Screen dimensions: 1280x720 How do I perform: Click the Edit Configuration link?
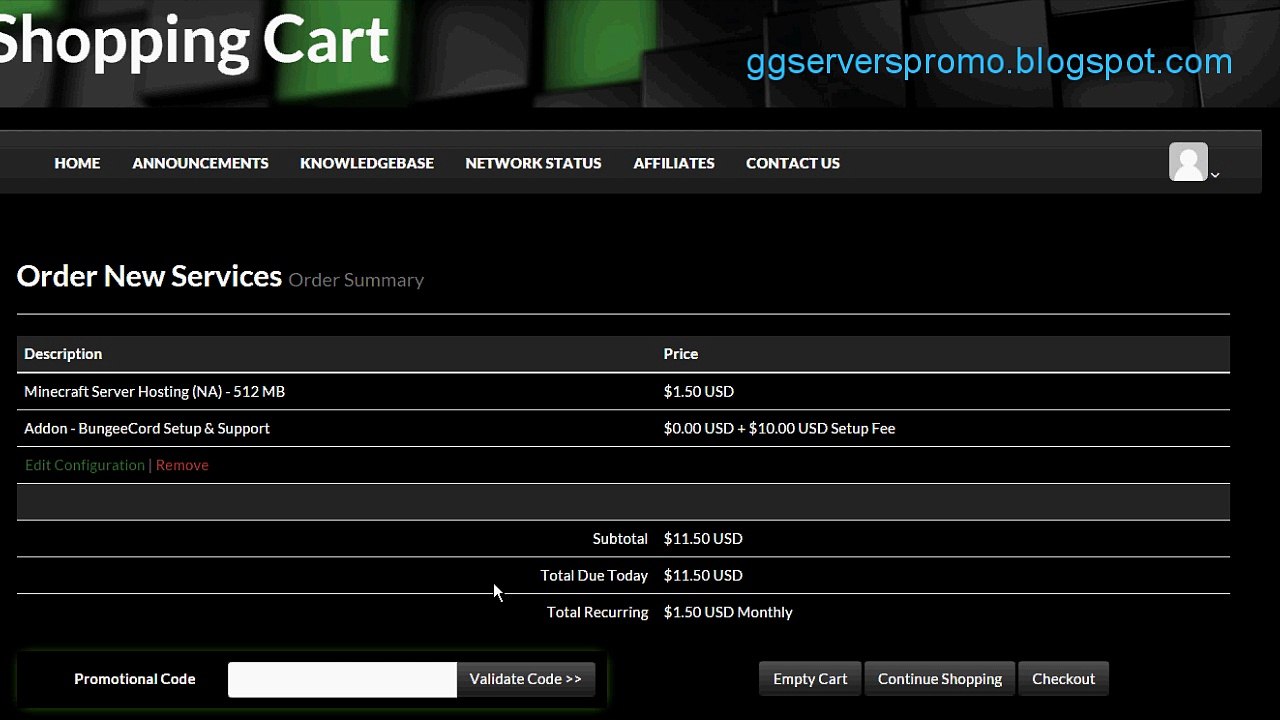[85, 465]
